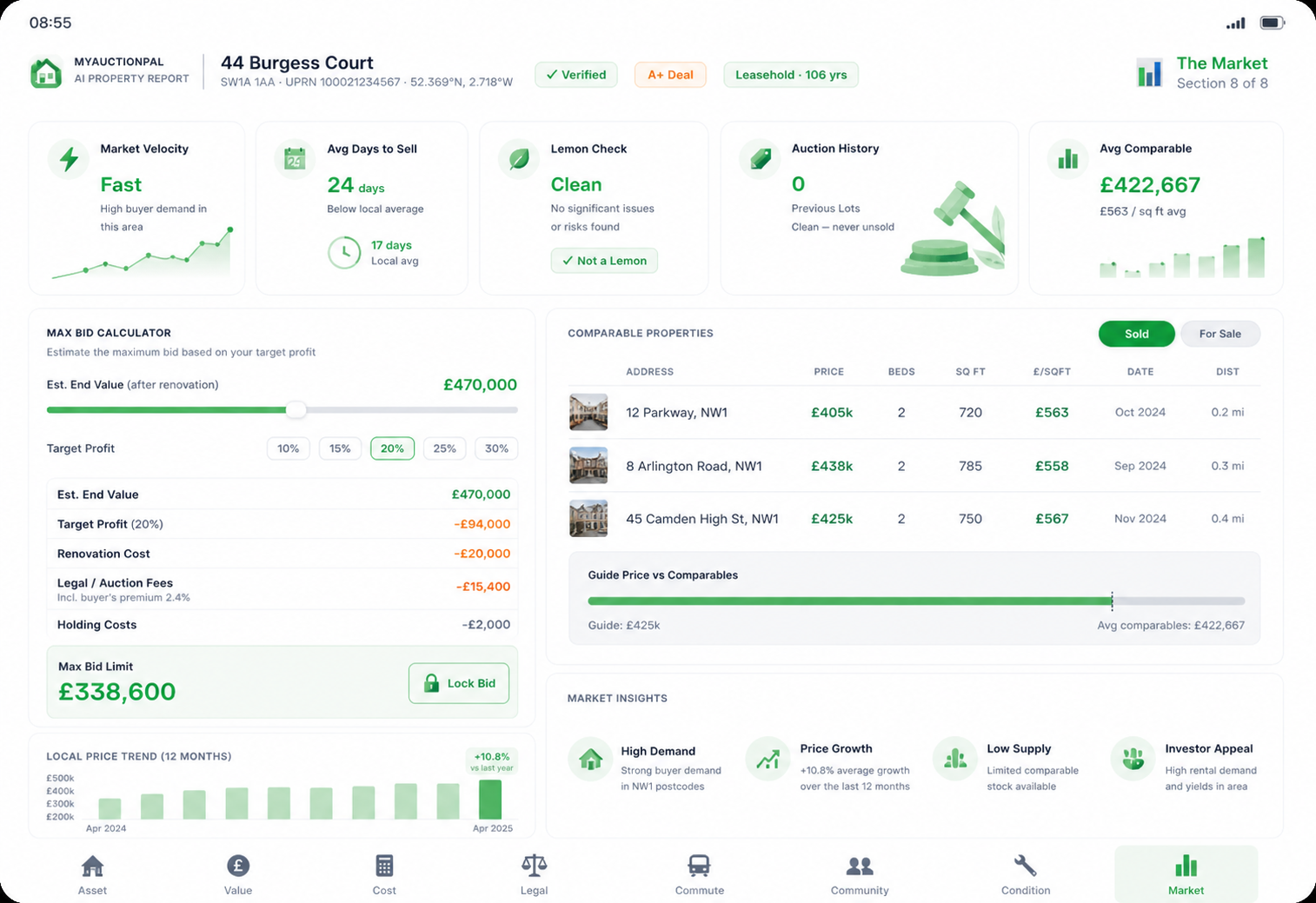
Task: Open the Community tab
Action: coord(860,874)
